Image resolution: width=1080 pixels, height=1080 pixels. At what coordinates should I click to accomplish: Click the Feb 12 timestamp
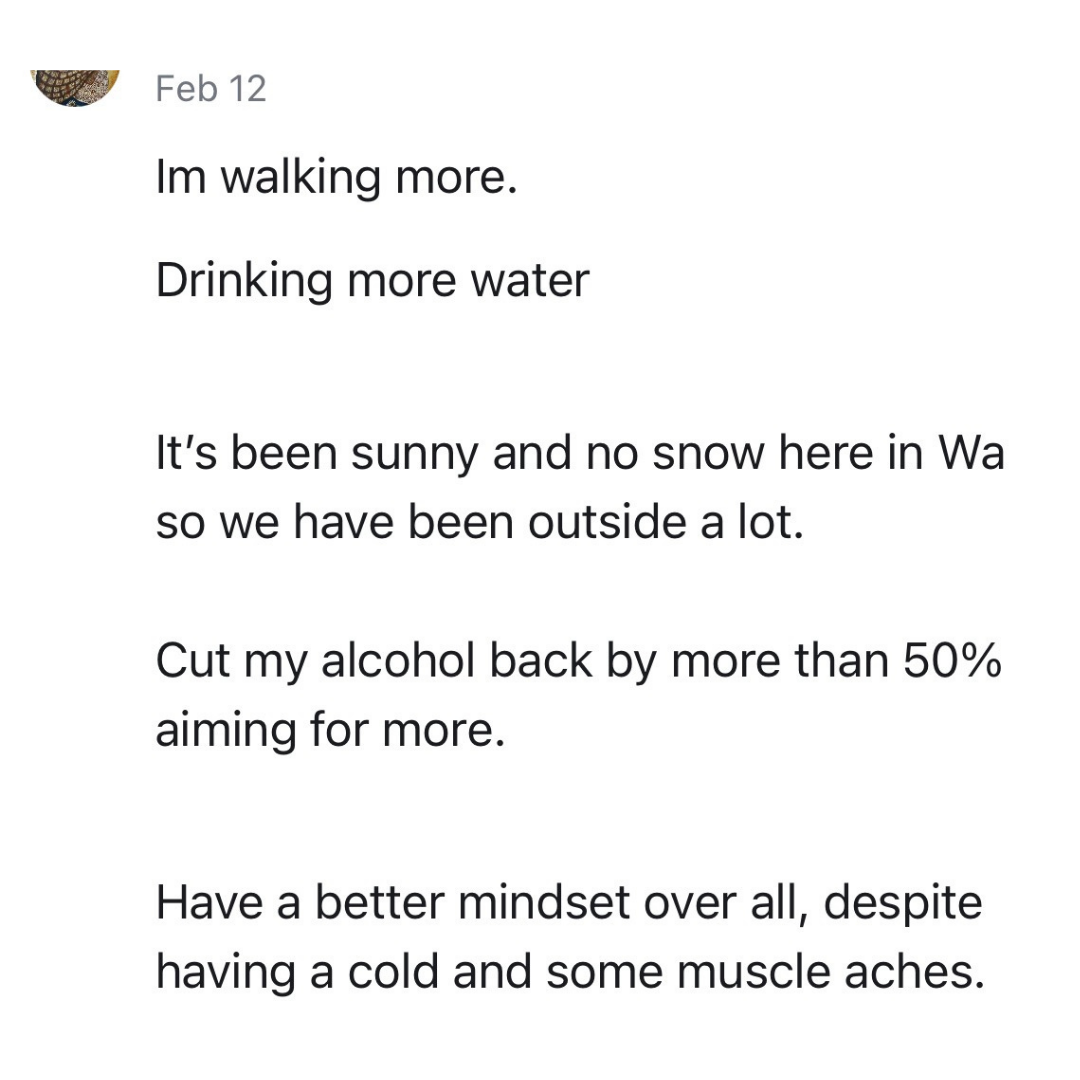click(x=211, y=89)
